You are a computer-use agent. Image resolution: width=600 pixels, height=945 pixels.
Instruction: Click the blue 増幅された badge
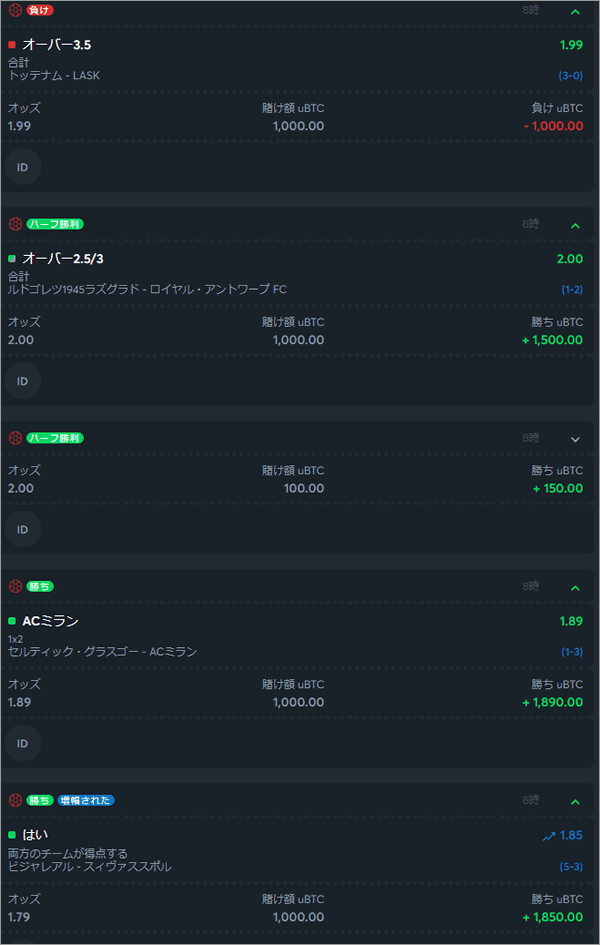tap(86, 800)
